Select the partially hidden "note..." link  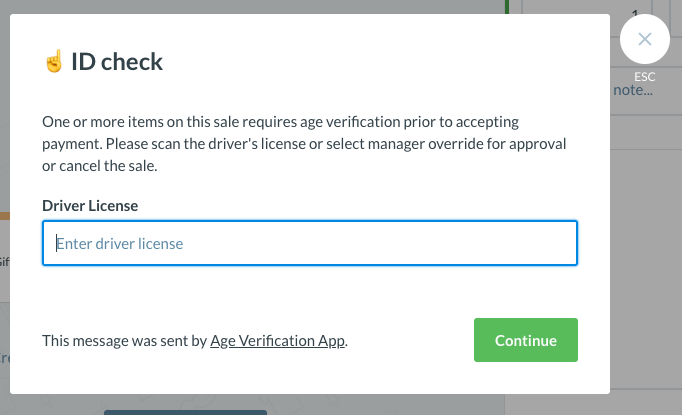[x=634, y=91]
